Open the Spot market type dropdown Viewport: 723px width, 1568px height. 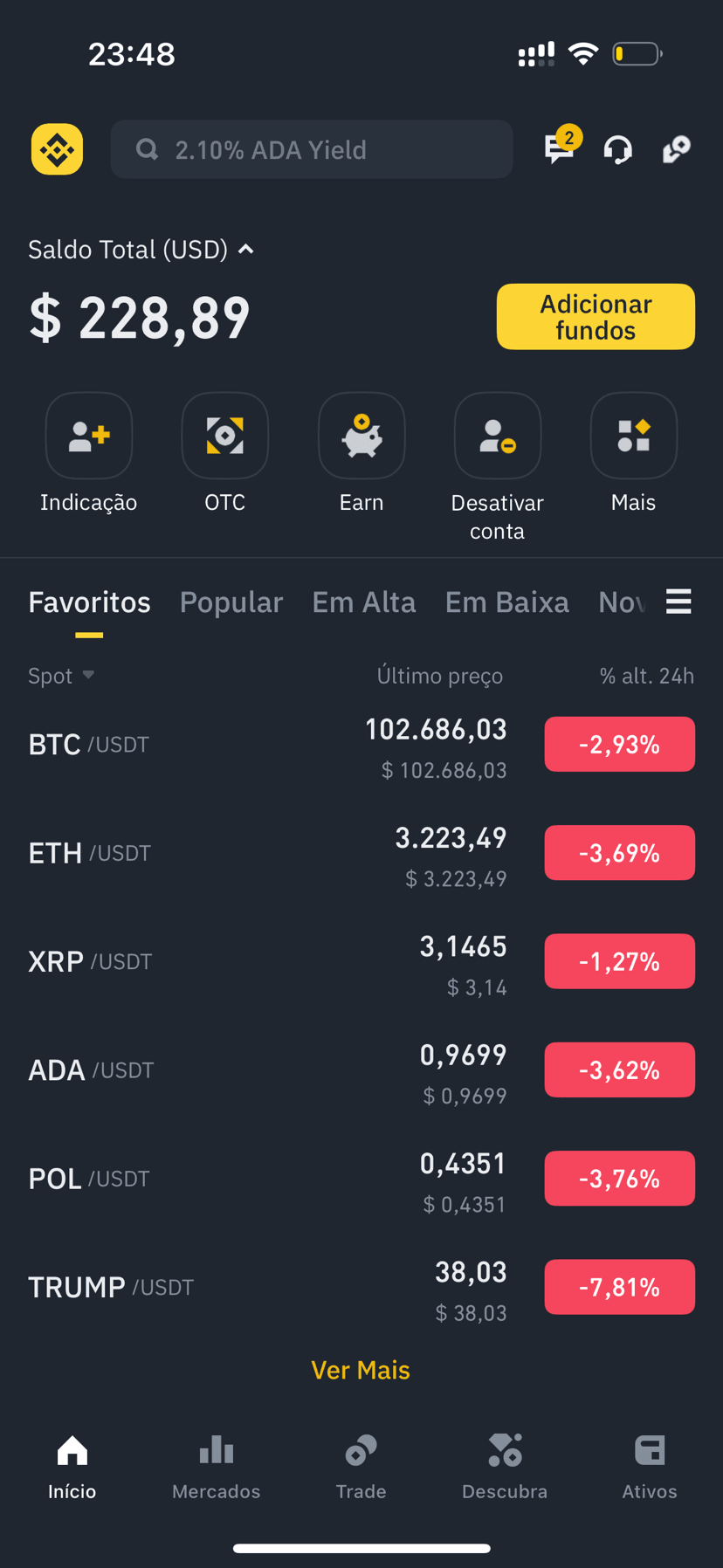(x=61, y=676)
